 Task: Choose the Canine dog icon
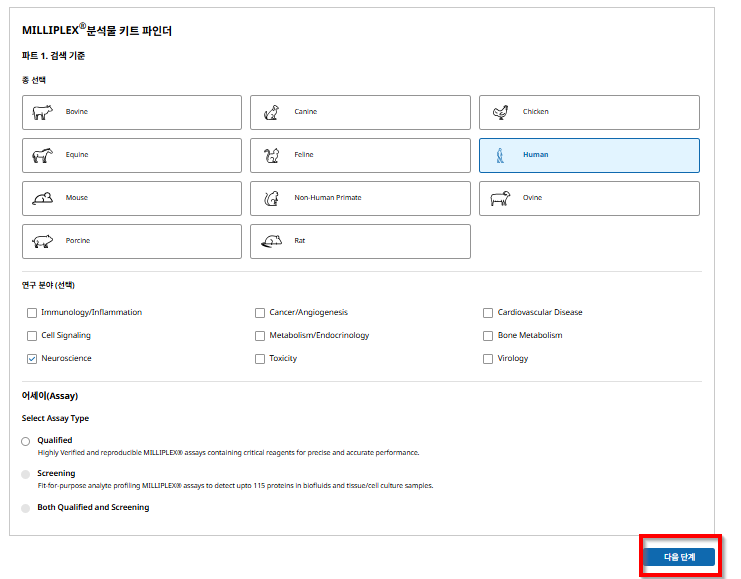click(271, 112)
